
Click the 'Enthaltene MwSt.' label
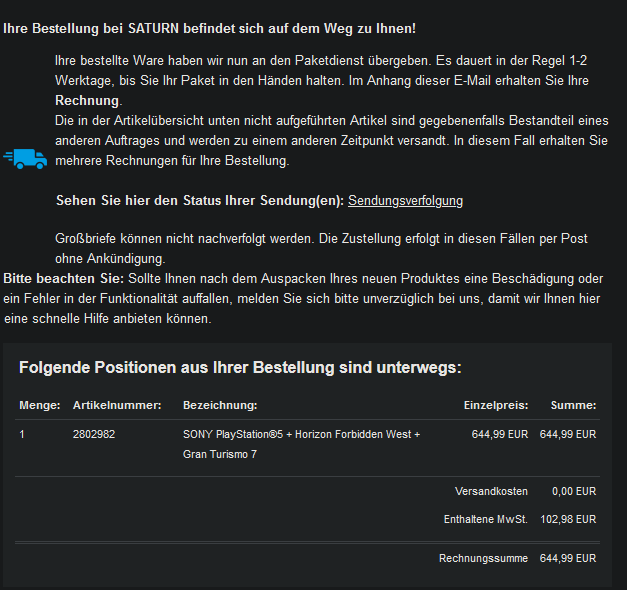point(486,519)
